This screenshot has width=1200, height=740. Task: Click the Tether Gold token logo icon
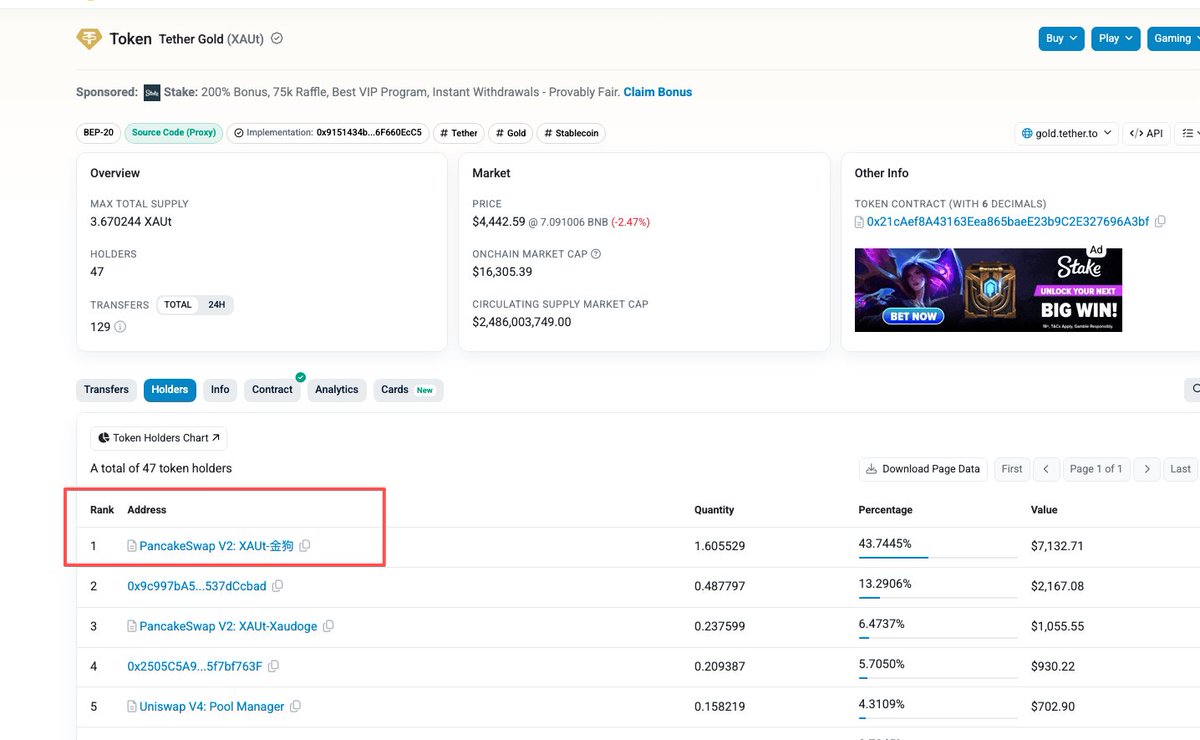point(89,39)
